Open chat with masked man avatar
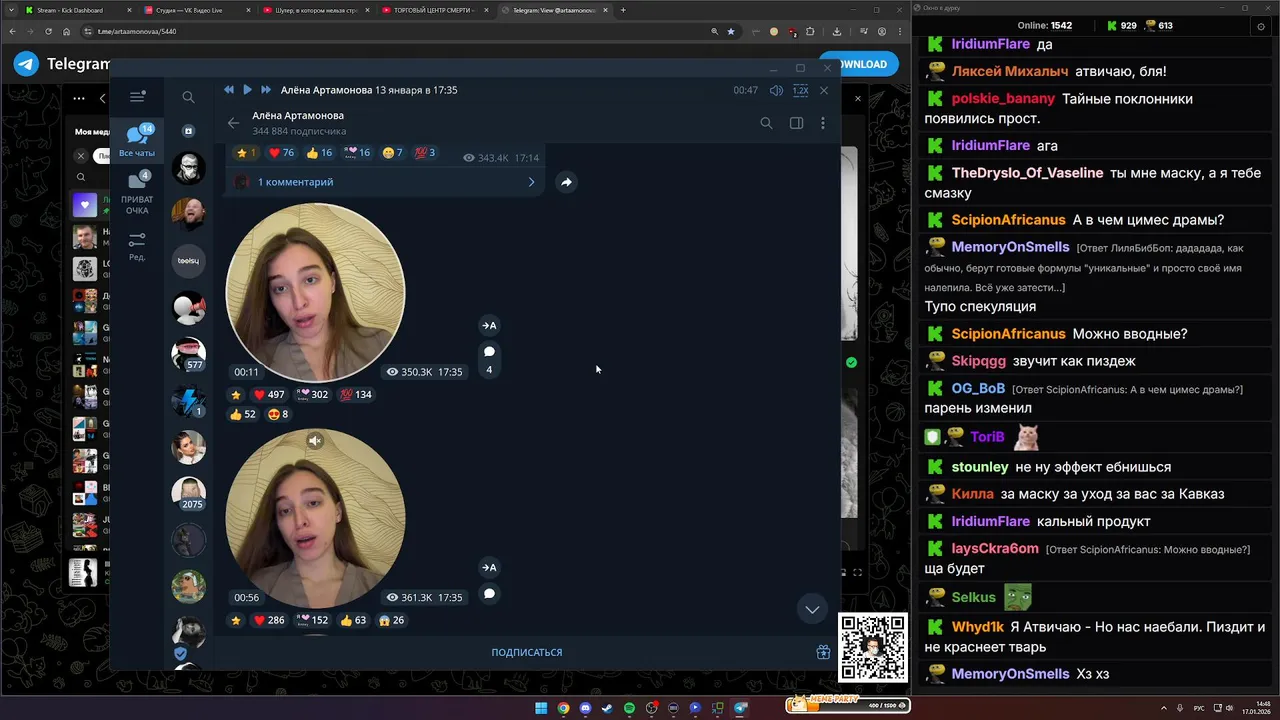Image resolution: width=1280 pixels, height=720 pixels. point(188,168)
